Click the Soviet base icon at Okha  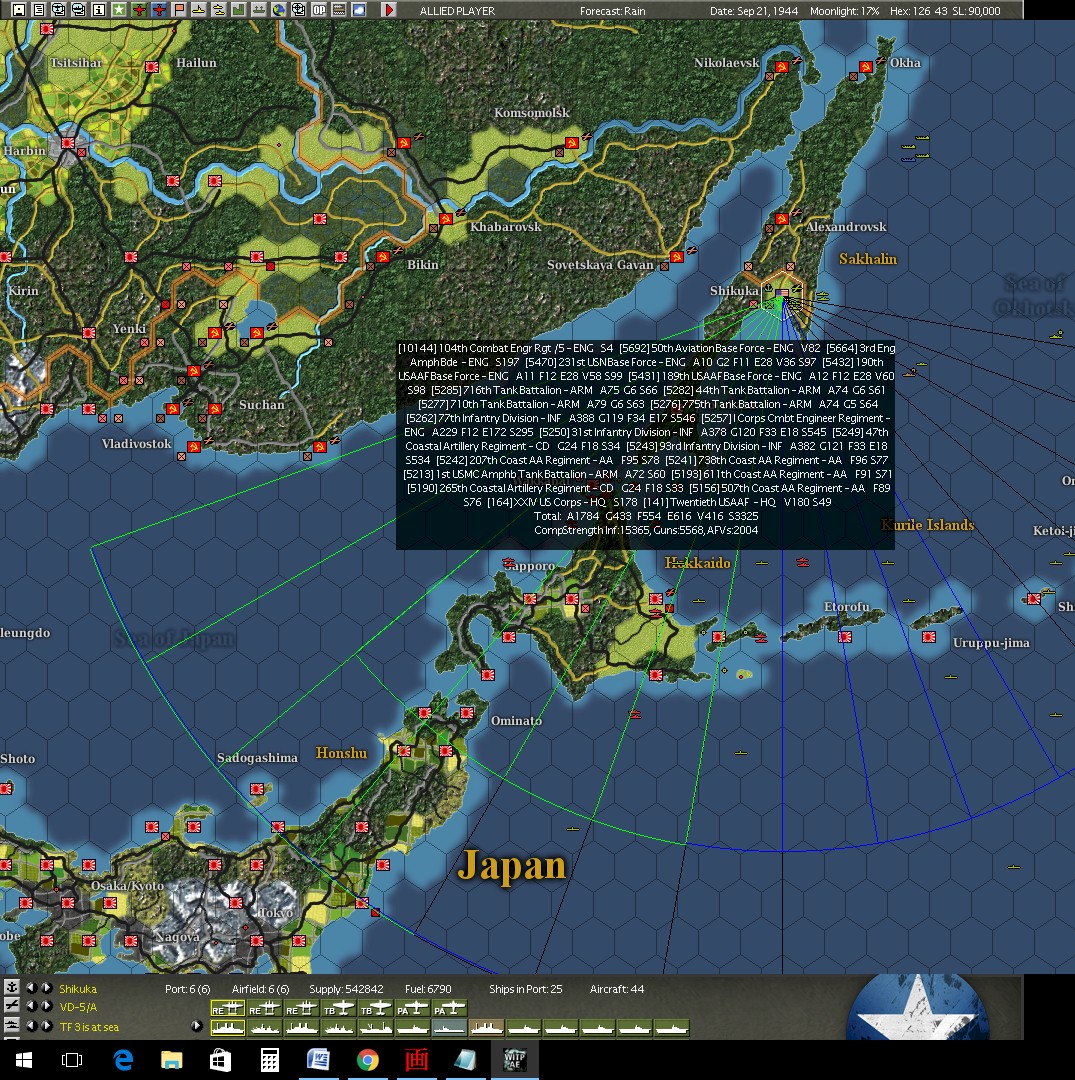[x=866, y=67]
